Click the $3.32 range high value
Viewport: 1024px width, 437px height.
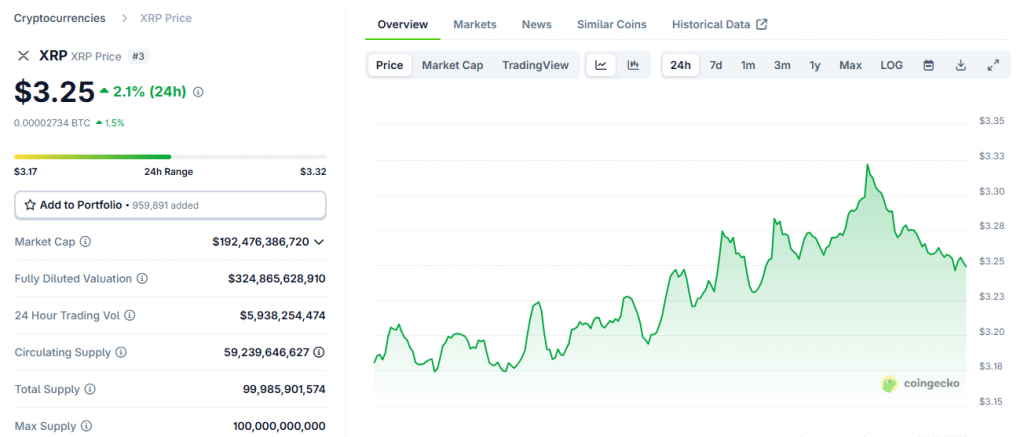[x=313, y=172]
